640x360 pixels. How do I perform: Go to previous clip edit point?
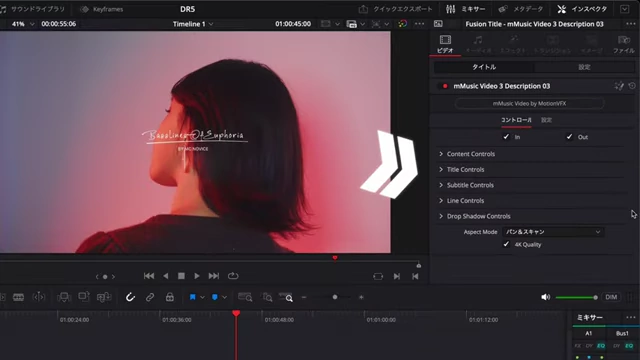(x=415, y=276)
